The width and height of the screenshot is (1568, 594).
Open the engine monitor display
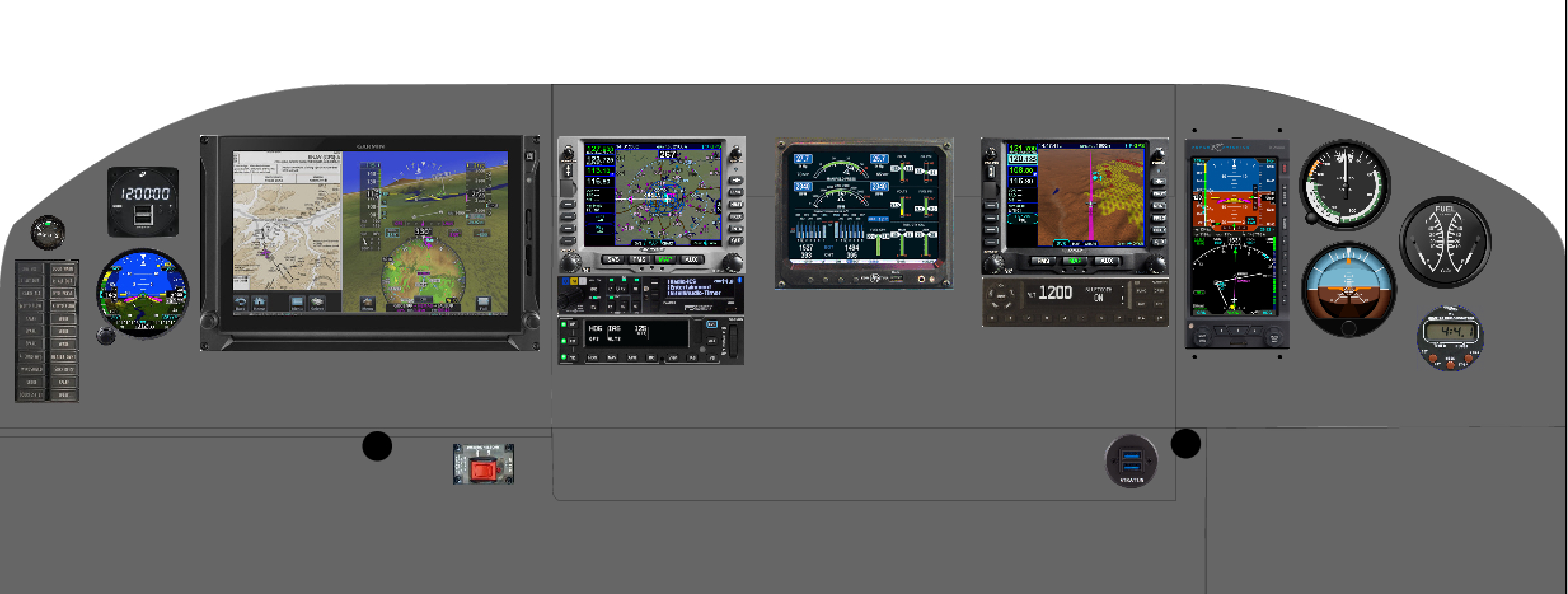click(864, 212)
